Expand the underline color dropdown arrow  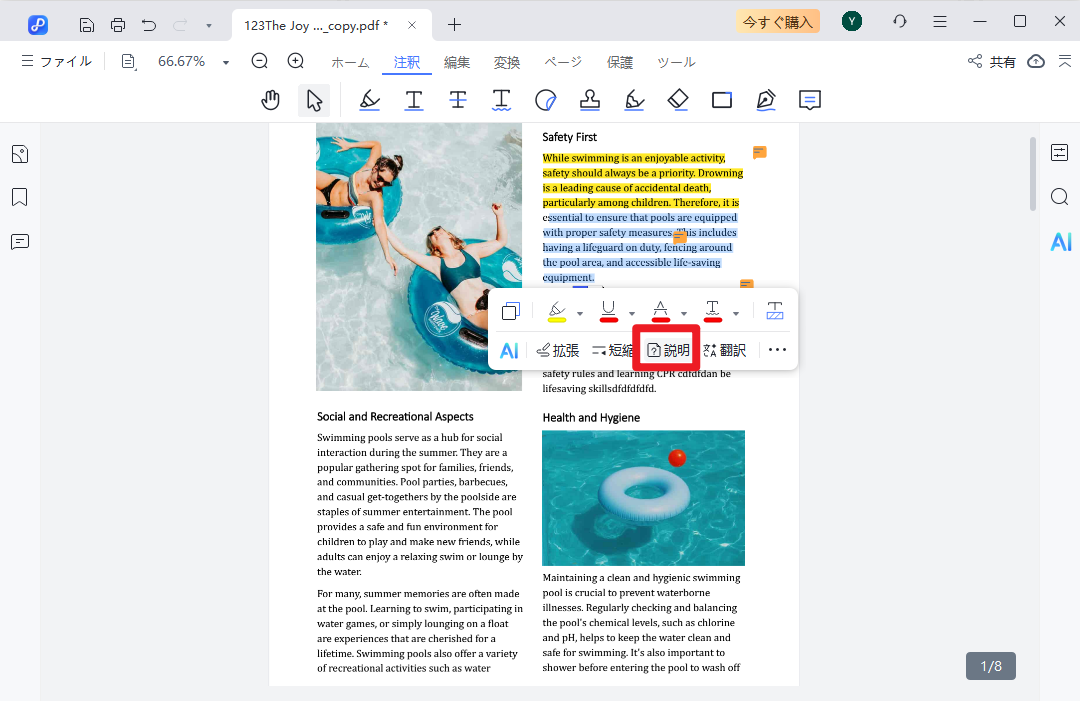pos(632,313)
